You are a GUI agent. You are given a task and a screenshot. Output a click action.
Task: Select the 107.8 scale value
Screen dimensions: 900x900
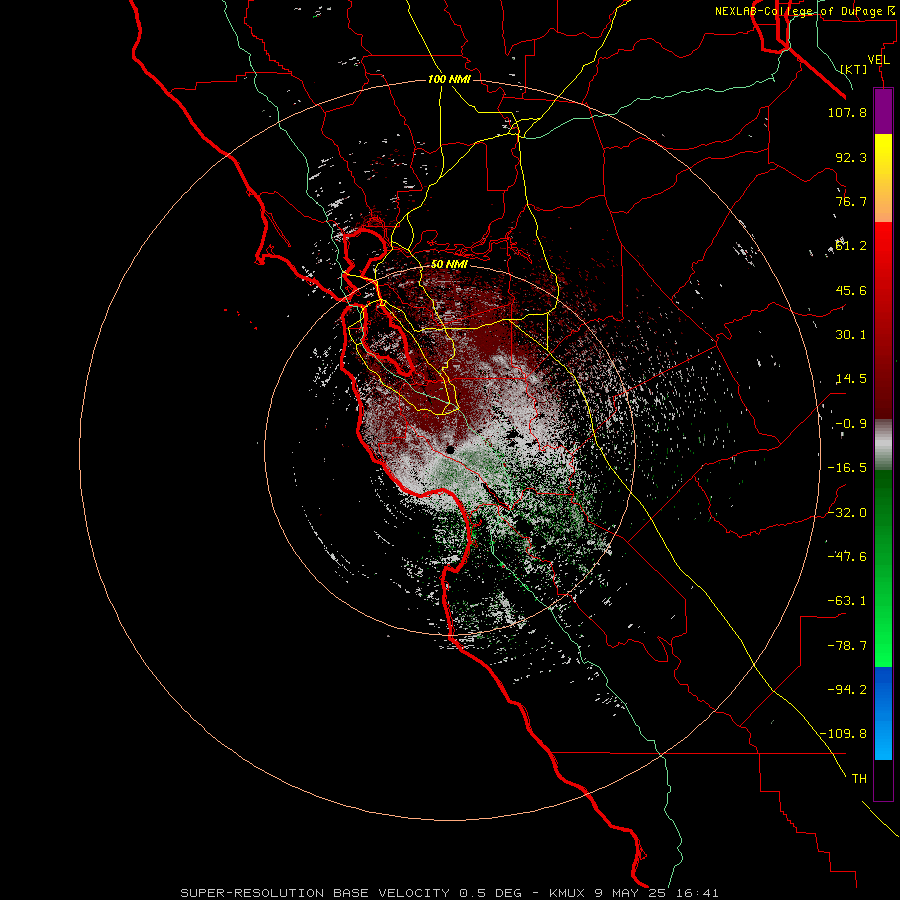847,112
